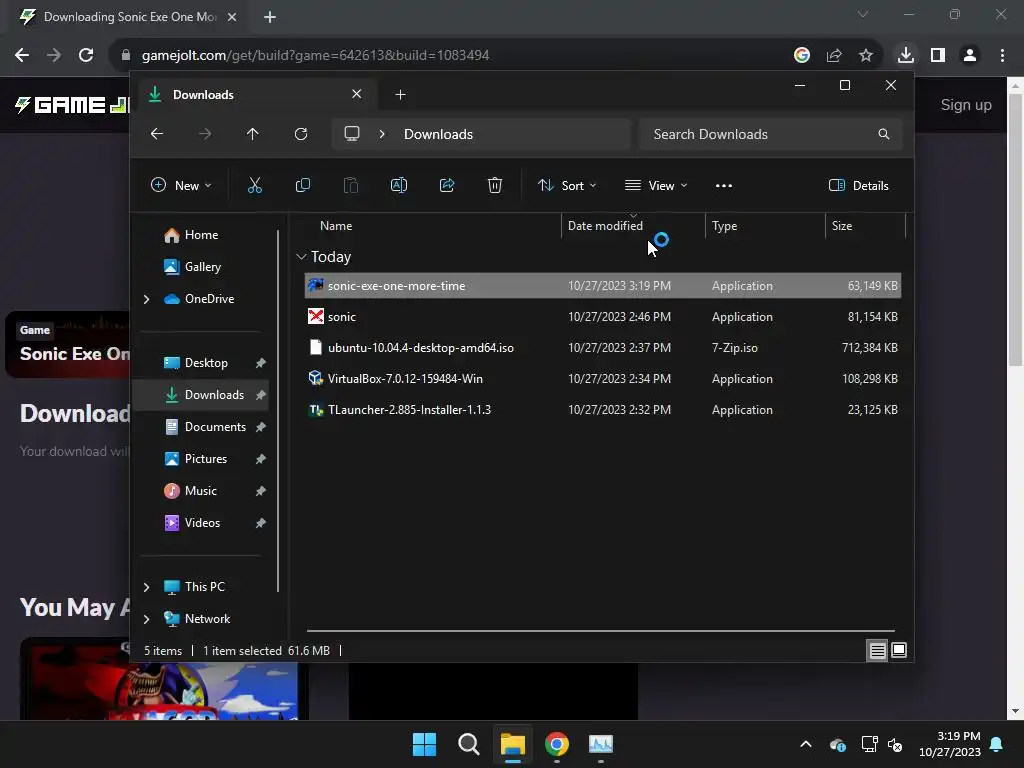The image size is (1024, 768).
Task: Go back in File Explorer
Action: 157,134
